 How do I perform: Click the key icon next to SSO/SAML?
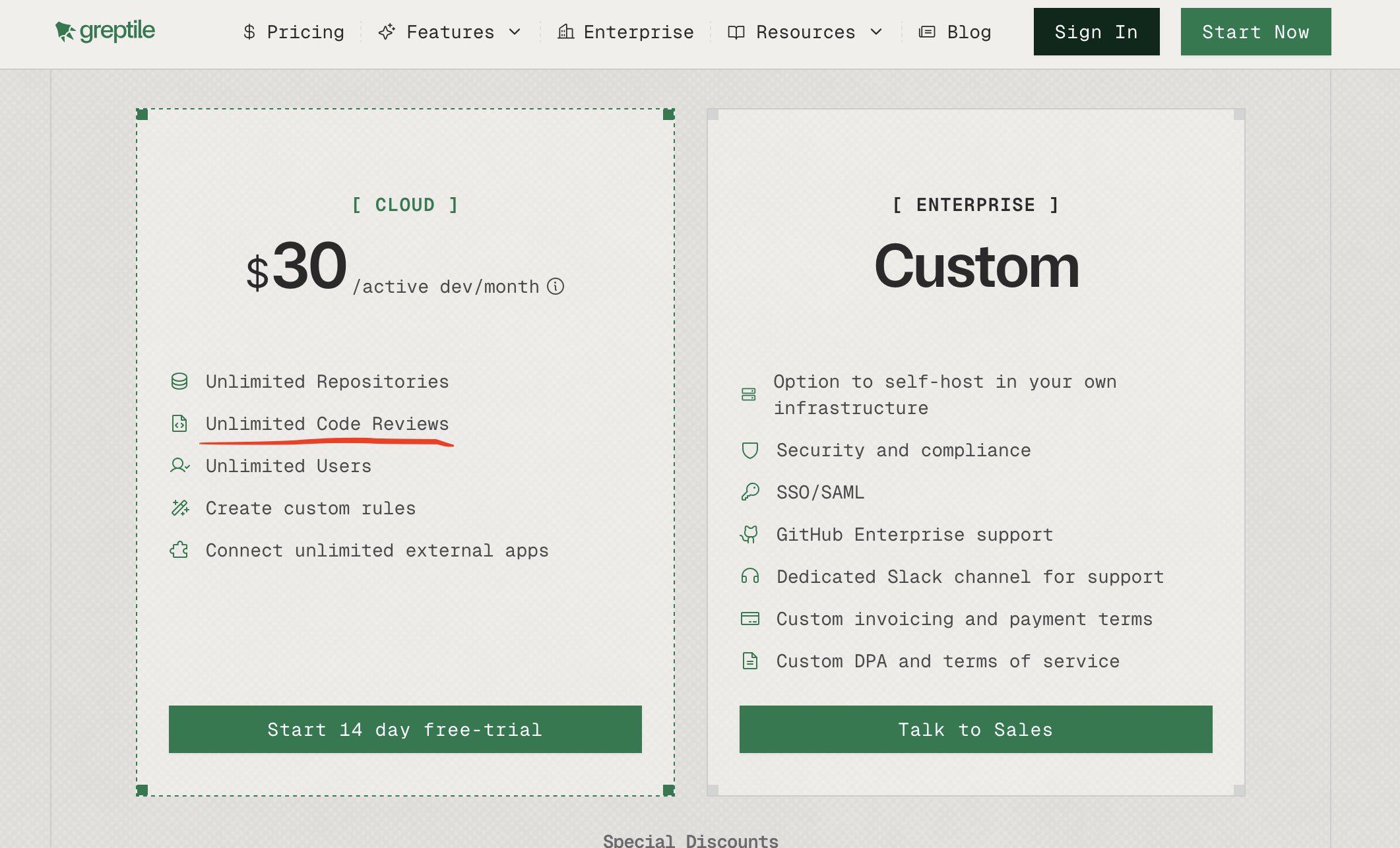[x=749, y=492]
